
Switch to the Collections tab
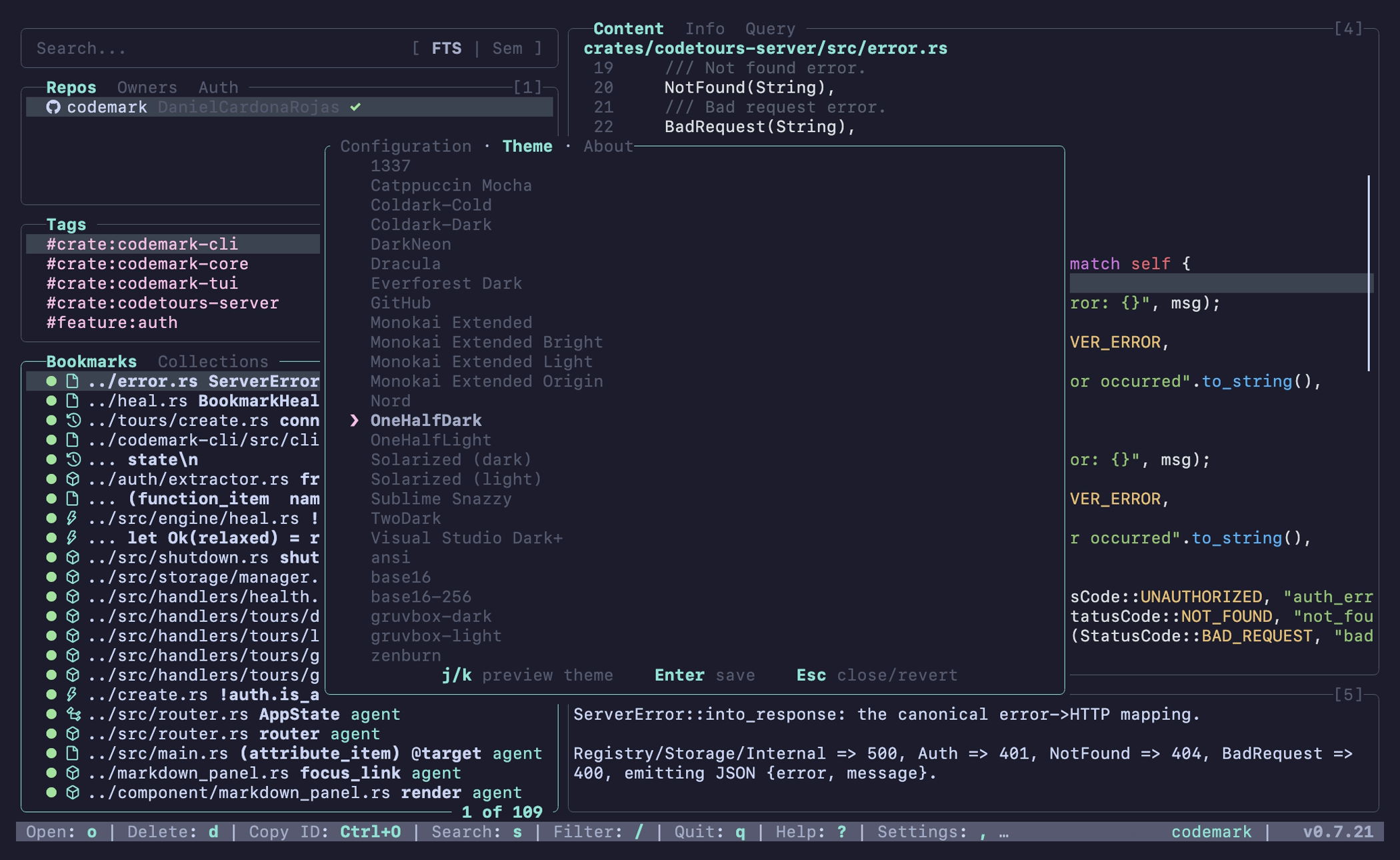point(213,361)
